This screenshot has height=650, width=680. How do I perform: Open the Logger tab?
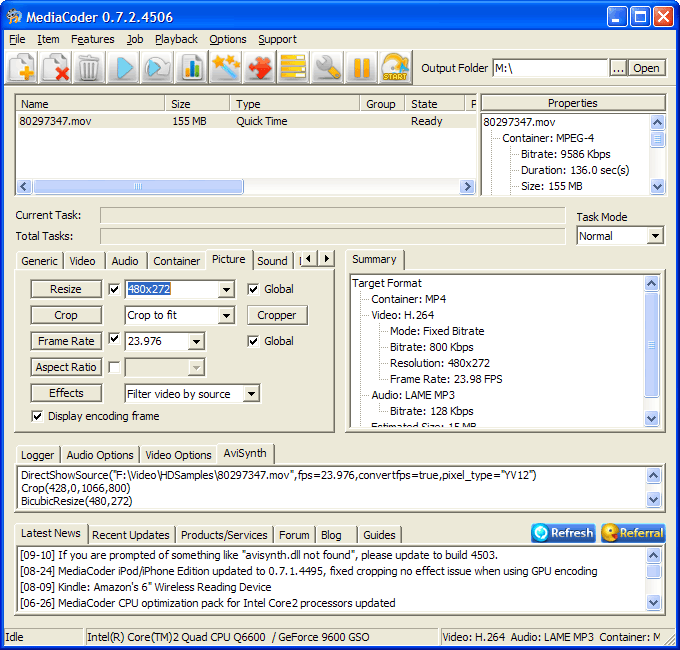[38, 455]
